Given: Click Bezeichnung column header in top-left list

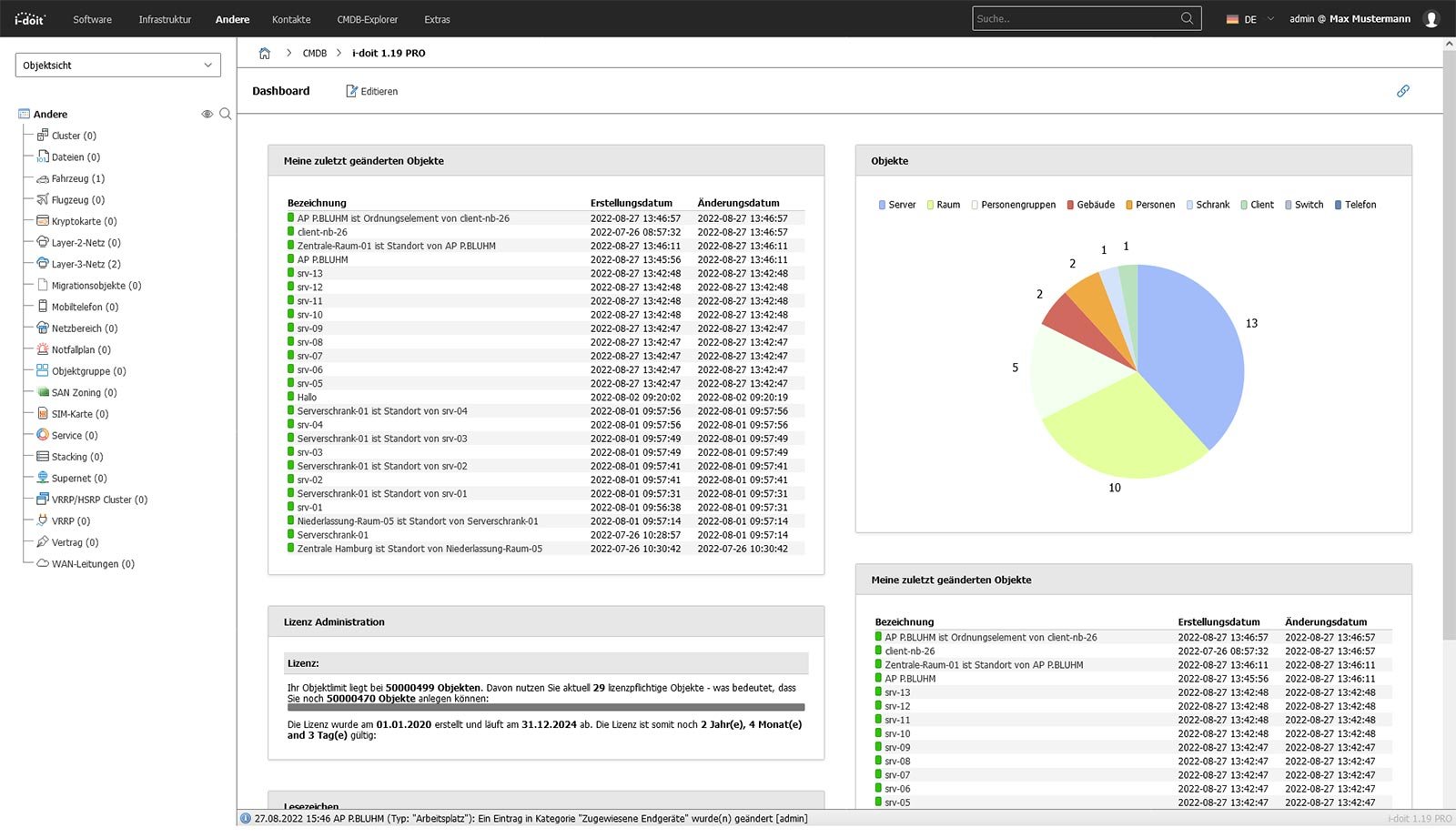Looking at the screenshot, I should pos(317,203).
